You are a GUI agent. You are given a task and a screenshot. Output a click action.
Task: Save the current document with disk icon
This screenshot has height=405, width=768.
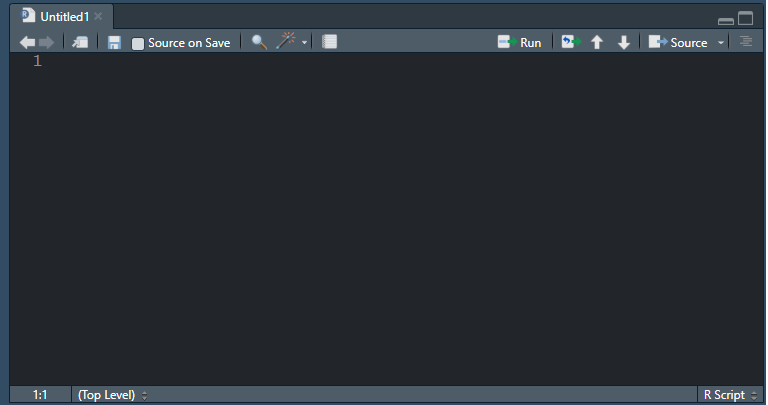click(114, 42)
